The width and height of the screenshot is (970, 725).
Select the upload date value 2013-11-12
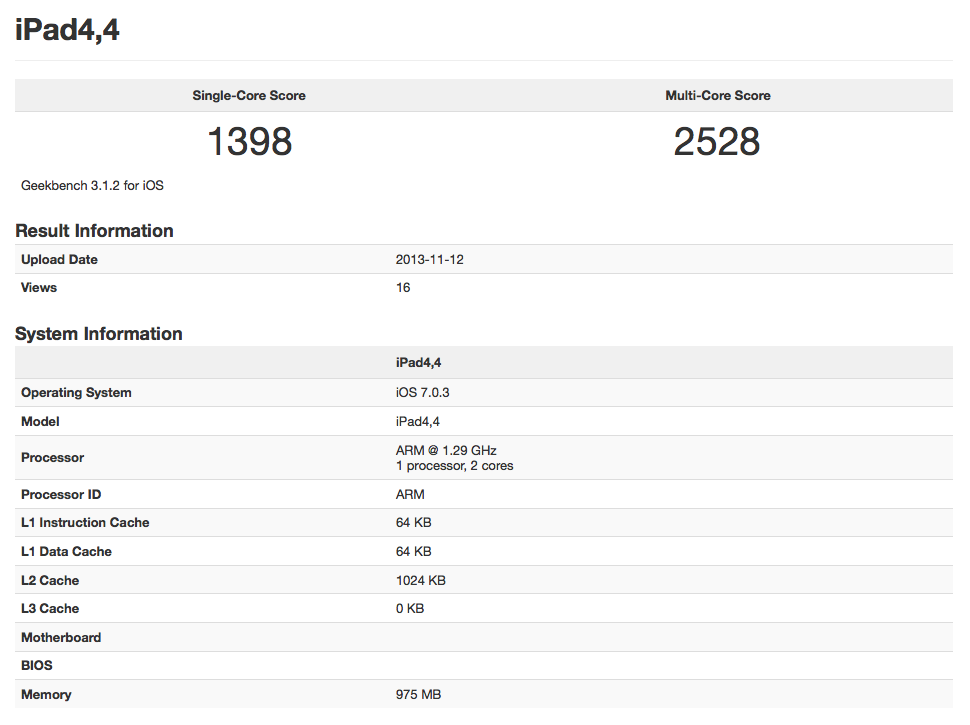tap(429, 260)
